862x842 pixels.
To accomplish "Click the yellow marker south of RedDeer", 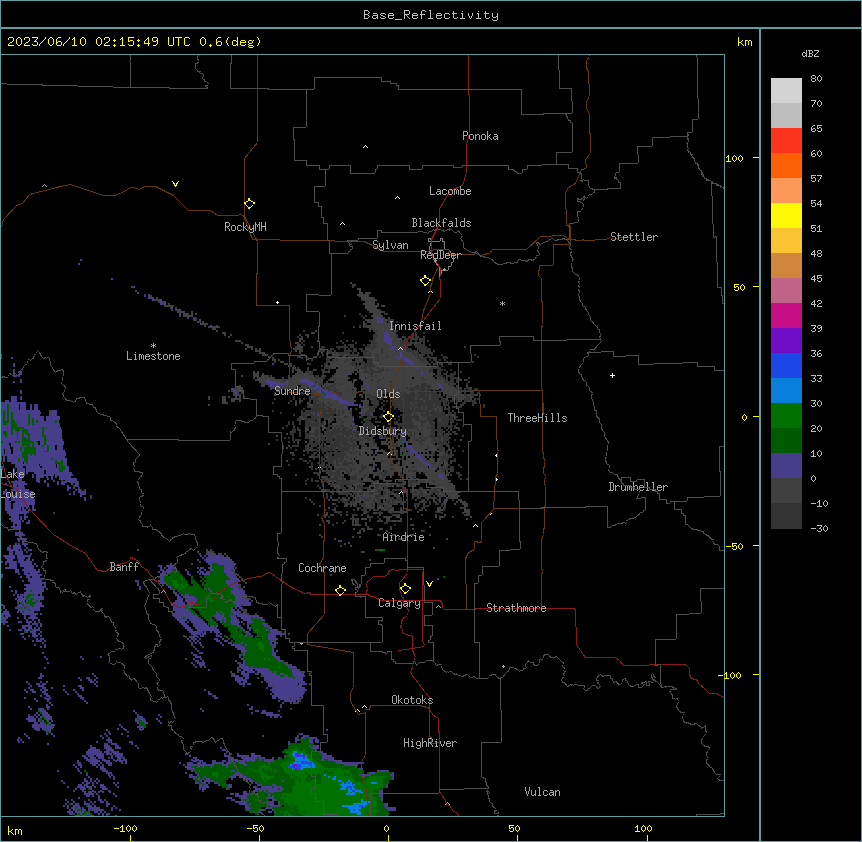I will [425, 280].
